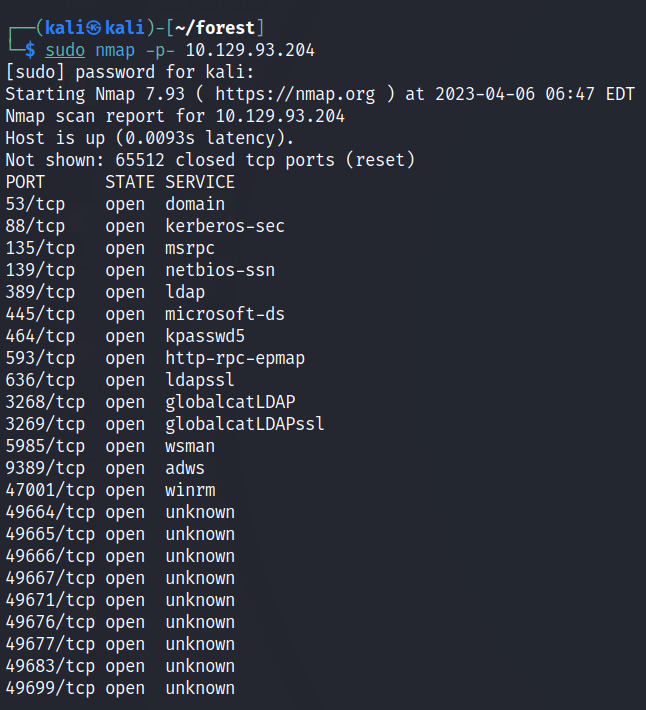Click the globalcatLDAPssl service name
Screen dimensions: 646x710
click(245, 424)
